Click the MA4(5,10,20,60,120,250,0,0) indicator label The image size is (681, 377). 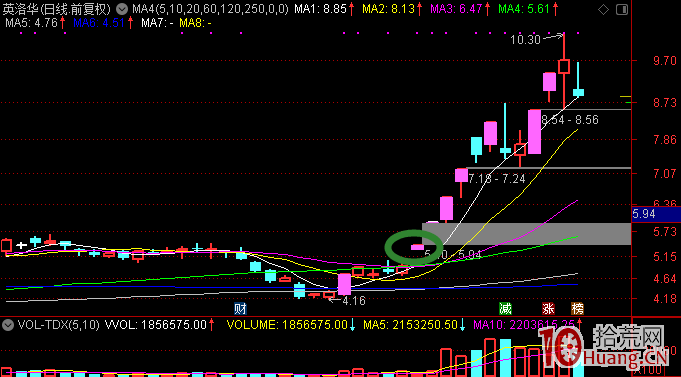pos(210,9)
